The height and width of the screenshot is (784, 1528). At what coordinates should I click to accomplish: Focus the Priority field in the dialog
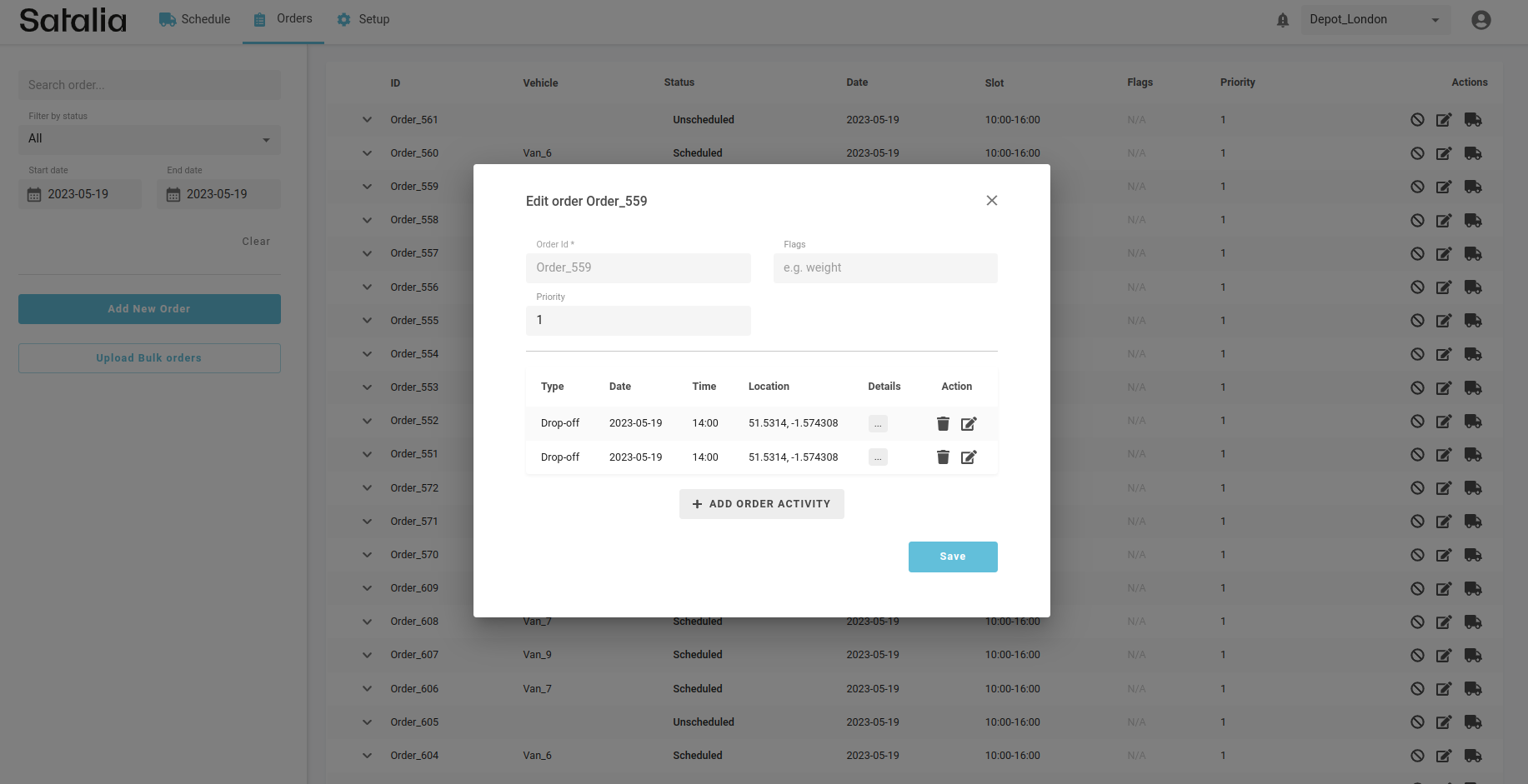pyautogui.click(x=638, y=321)
